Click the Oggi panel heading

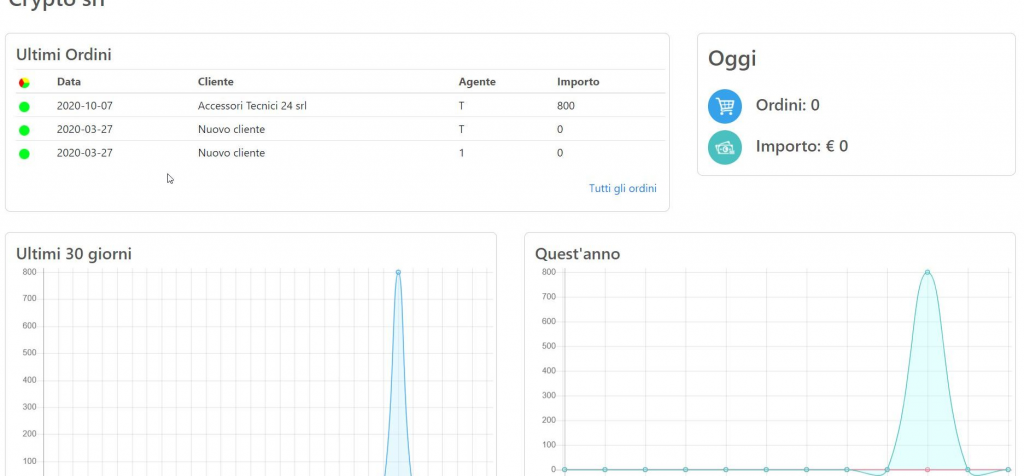(732, 59)
